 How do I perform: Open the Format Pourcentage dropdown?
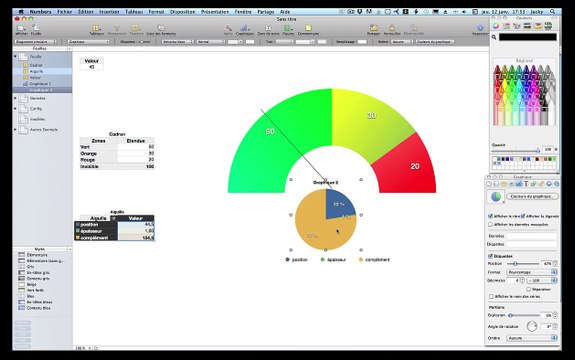tap(532, 272)
